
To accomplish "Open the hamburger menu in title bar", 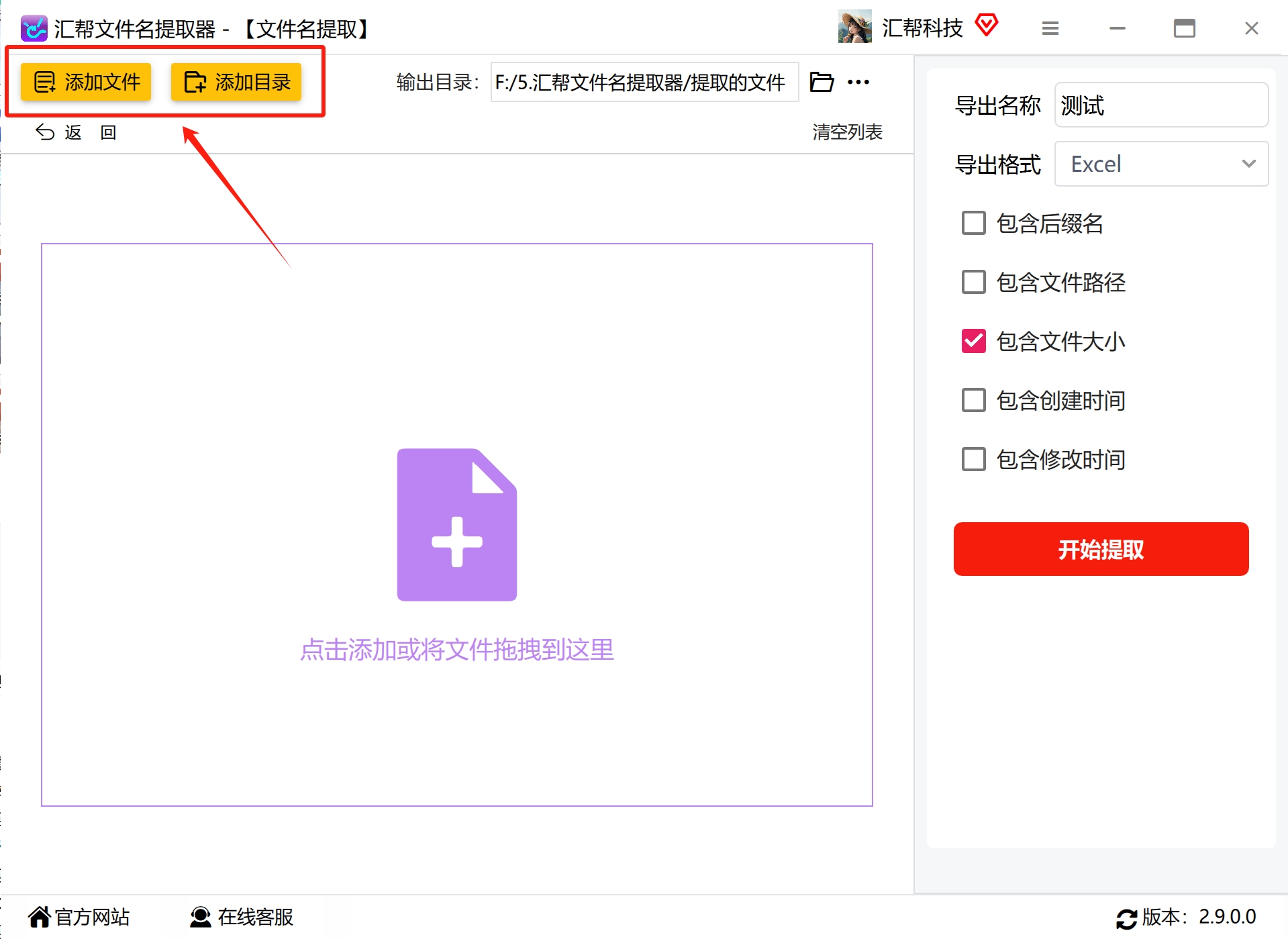I will [1050, 28].
